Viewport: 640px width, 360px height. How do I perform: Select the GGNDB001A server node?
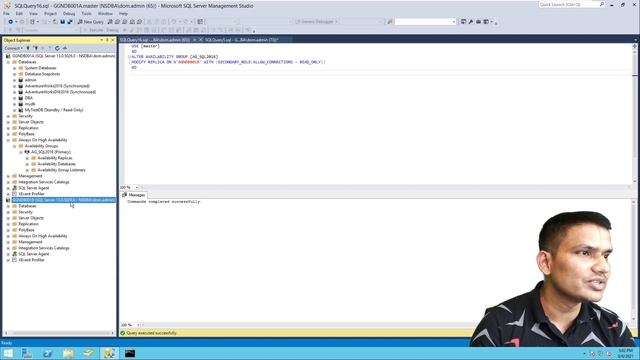pos(63,56)
